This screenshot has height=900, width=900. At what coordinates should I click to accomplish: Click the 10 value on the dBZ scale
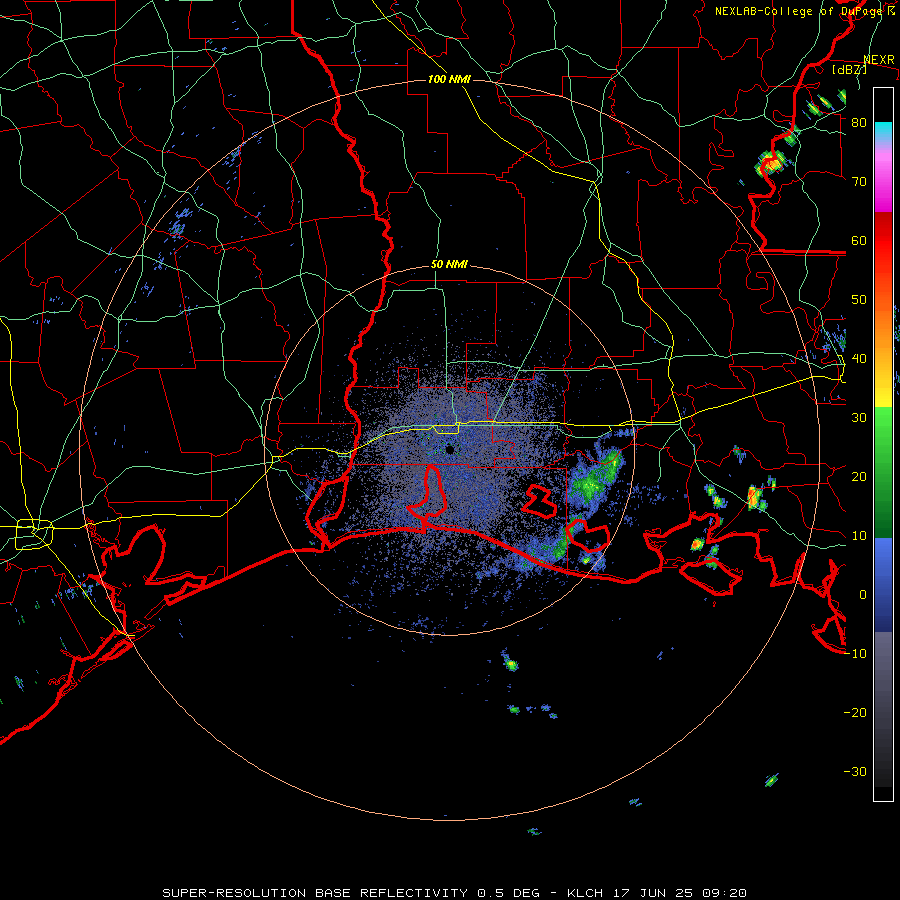[x=859, y=536]
